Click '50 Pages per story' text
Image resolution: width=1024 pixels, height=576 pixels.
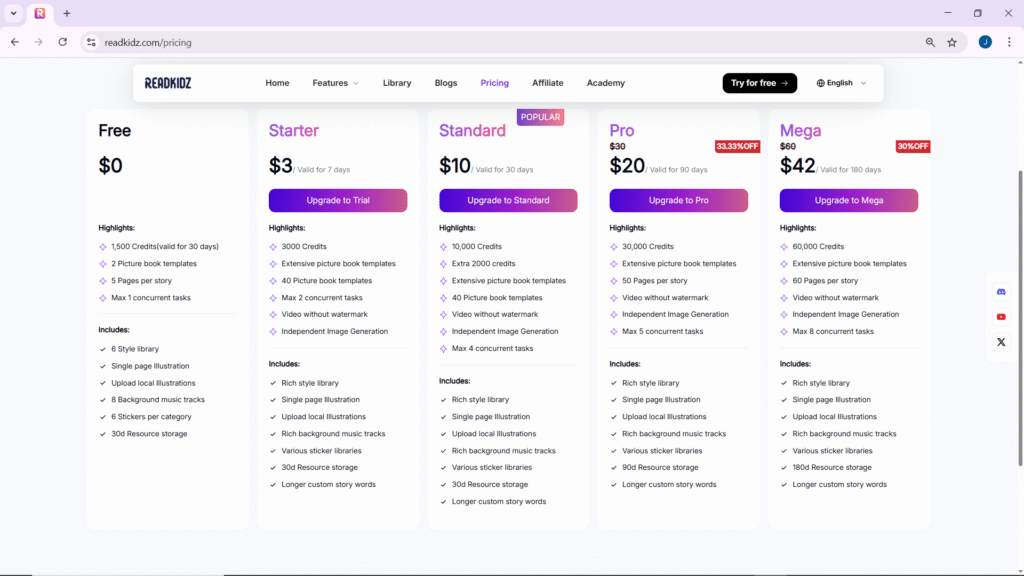654,281
